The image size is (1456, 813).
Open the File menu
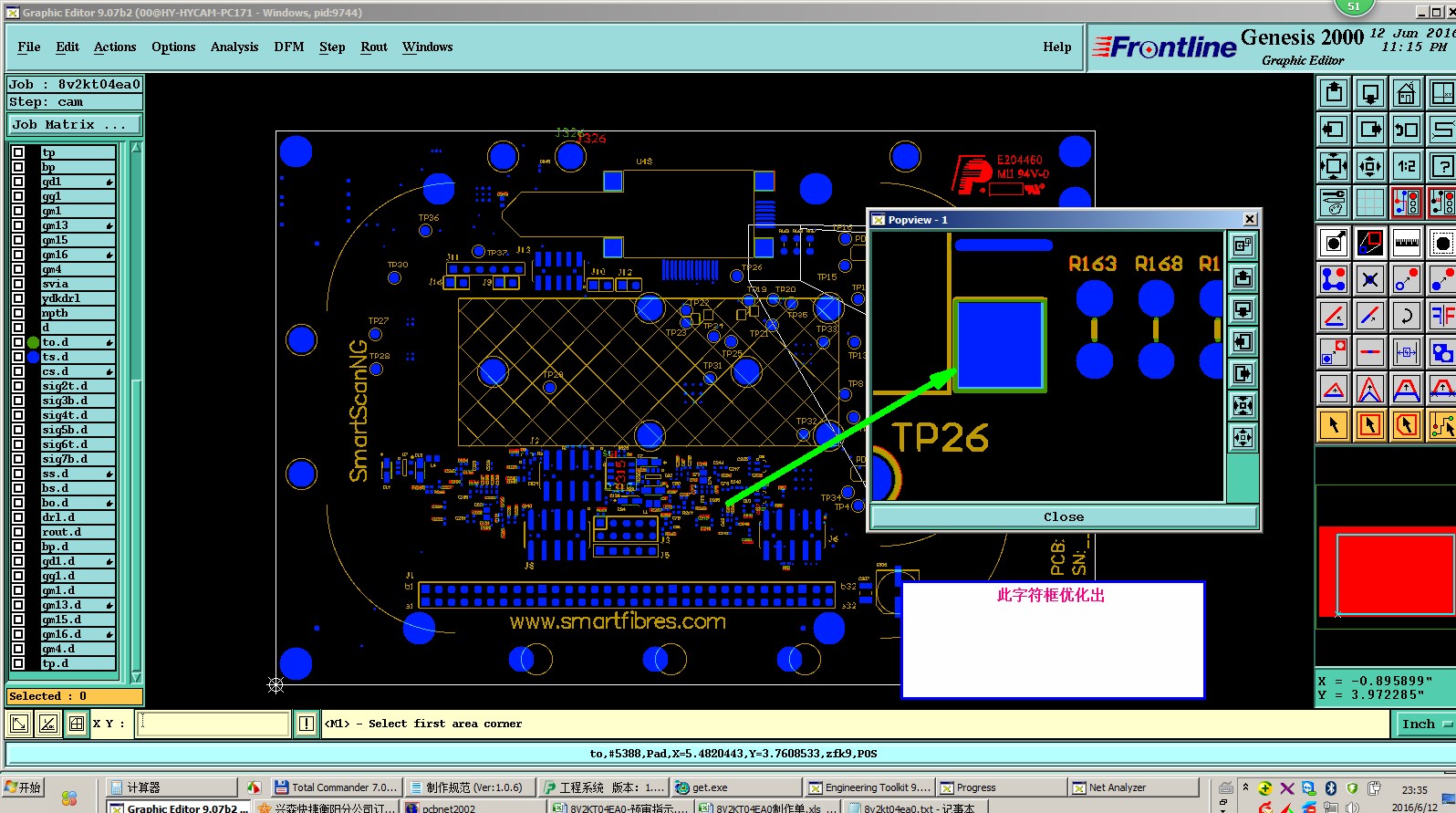point(29,47)
